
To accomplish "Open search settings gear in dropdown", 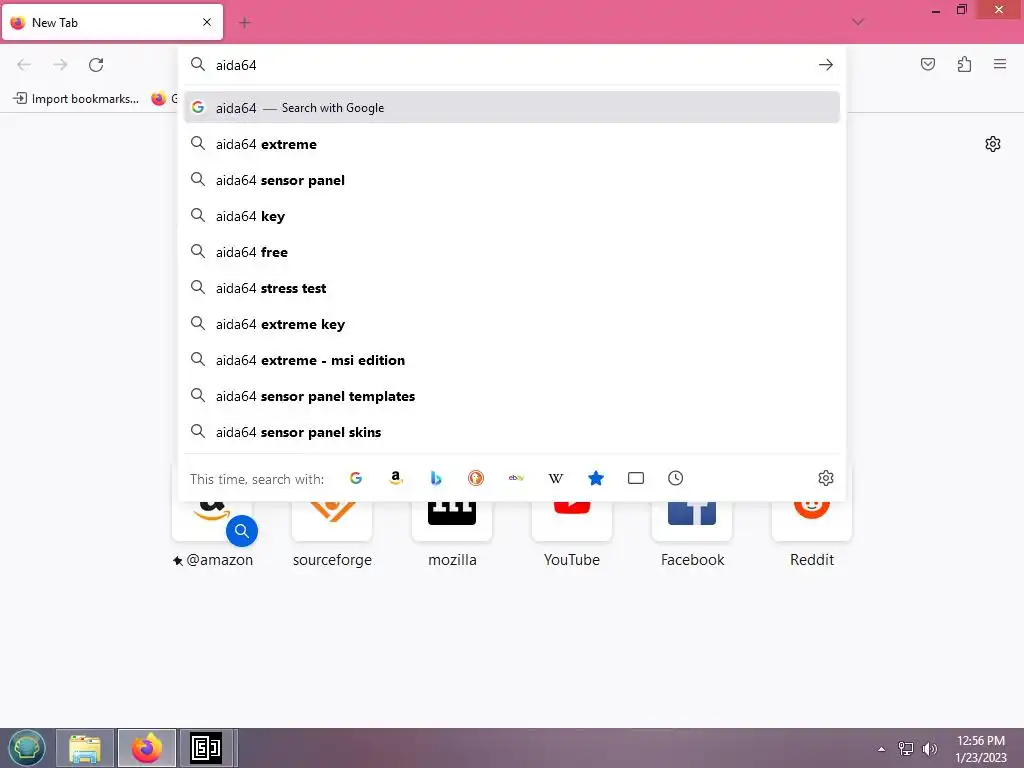I will point(825,478).
